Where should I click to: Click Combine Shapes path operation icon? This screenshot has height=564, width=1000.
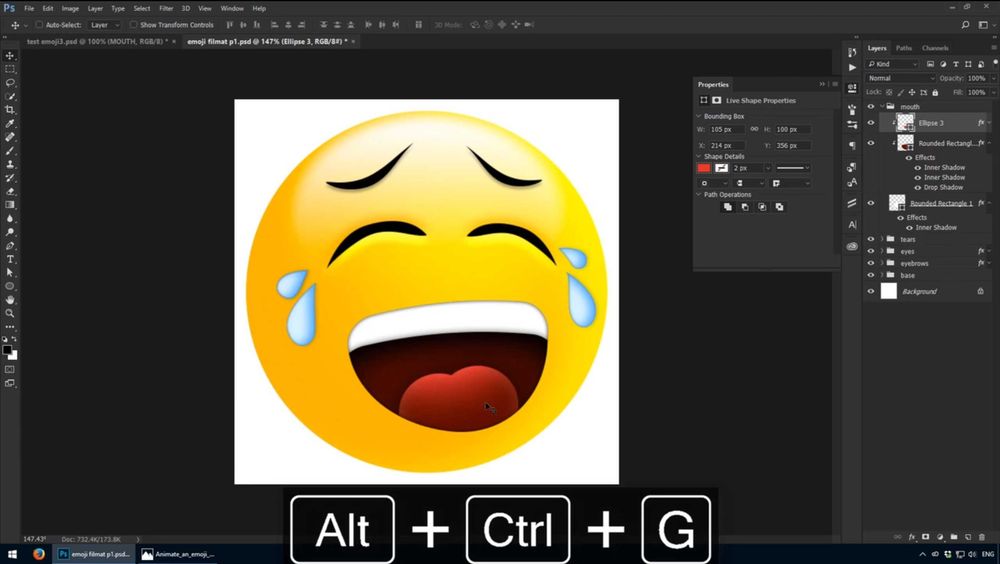pyautogui.click(x=727, y=207)
